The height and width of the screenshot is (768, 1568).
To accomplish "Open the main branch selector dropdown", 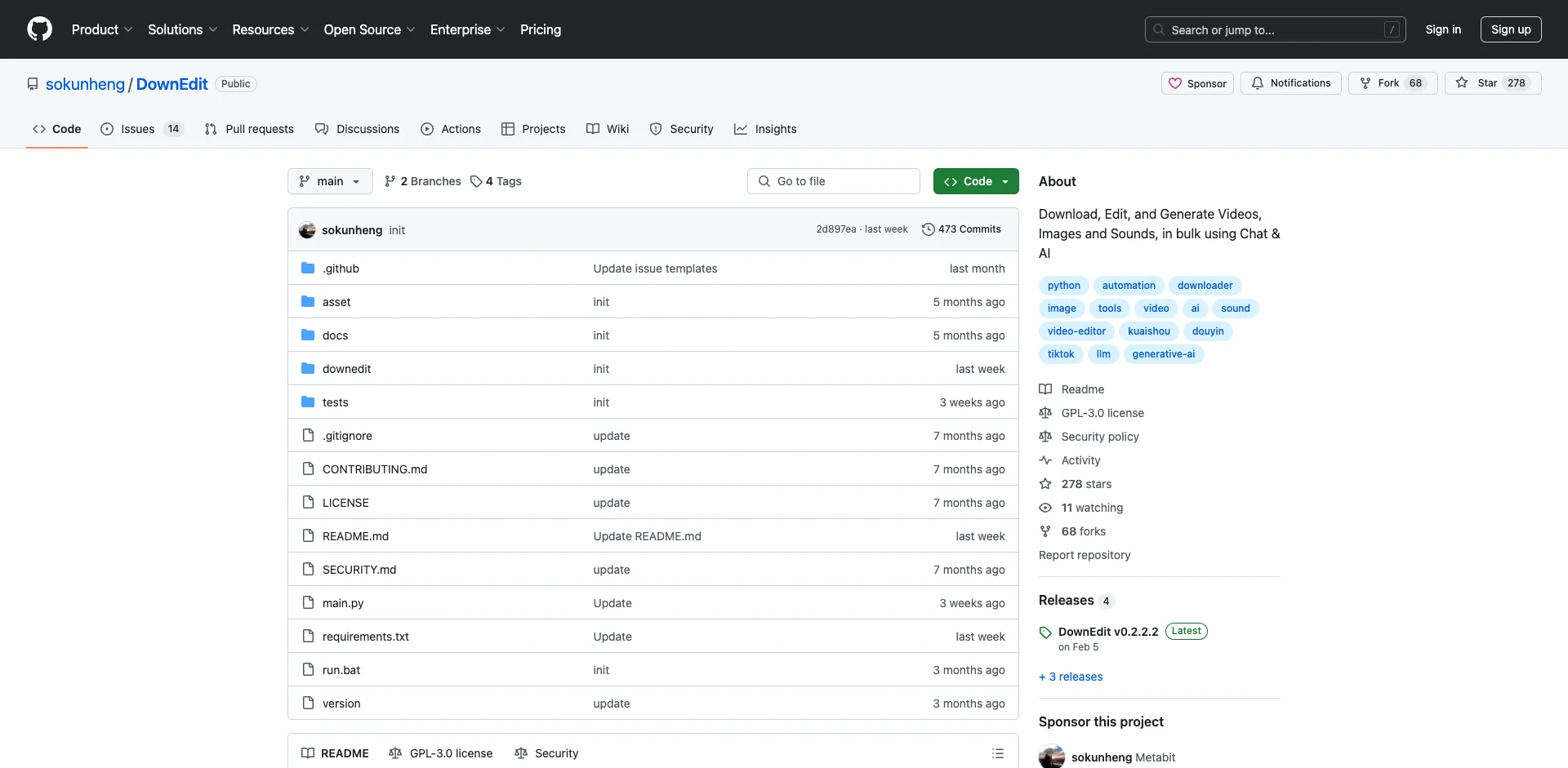I will coord(330,181).
